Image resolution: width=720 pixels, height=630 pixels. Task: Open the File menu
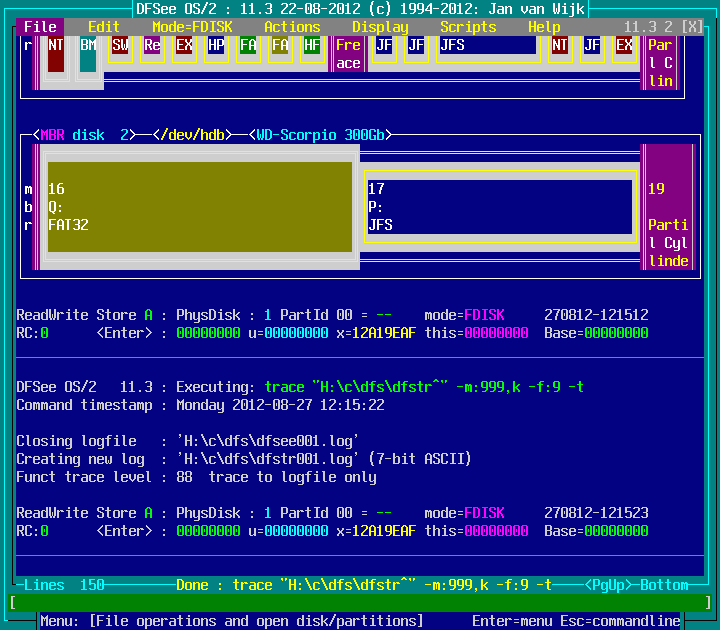tap(40, 27)
